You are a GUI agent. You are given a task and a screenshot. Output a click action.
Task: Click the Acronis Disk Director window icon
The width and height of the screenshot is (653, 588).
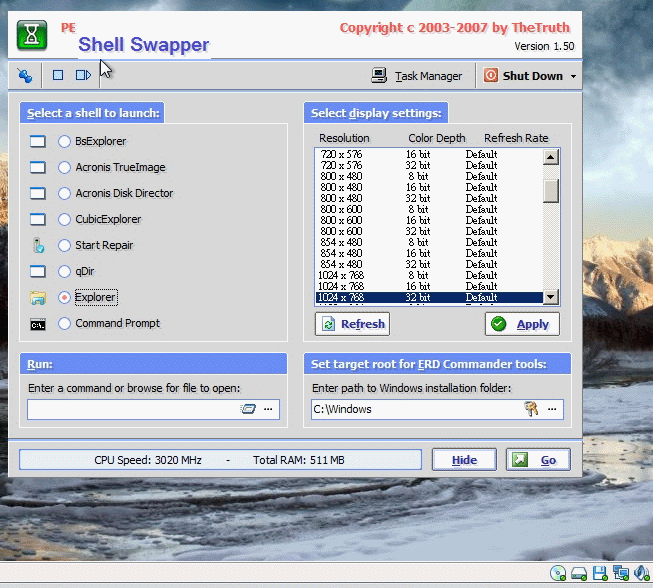(37, 193)
